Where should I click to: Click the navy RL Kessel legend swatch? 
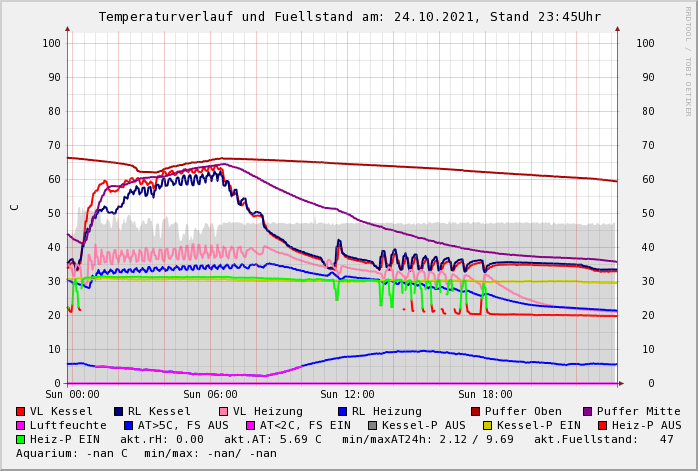[x=119, y=411]
